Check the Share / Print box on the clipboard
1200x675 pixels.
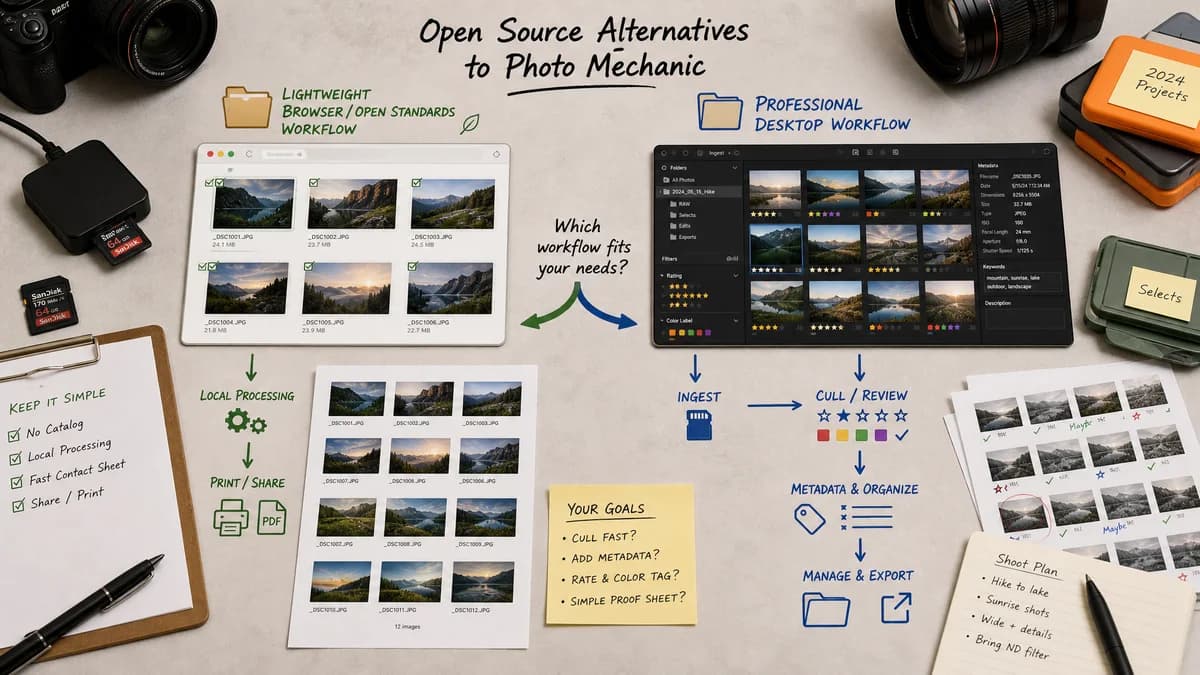click(19, 506)
